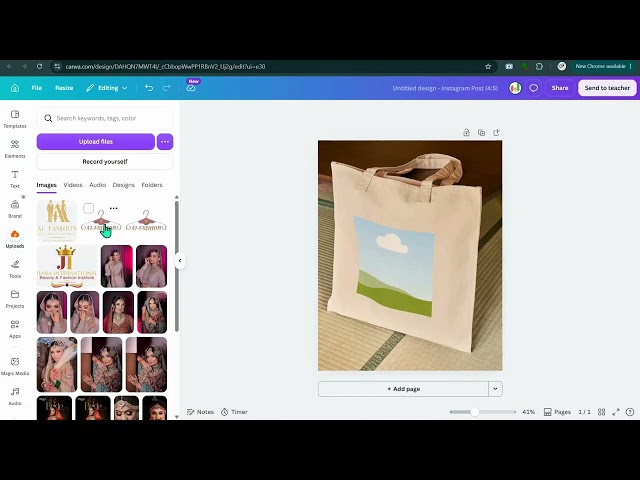Click Send to teacher button
Viewport: 640px width, 480px height.
607,88
